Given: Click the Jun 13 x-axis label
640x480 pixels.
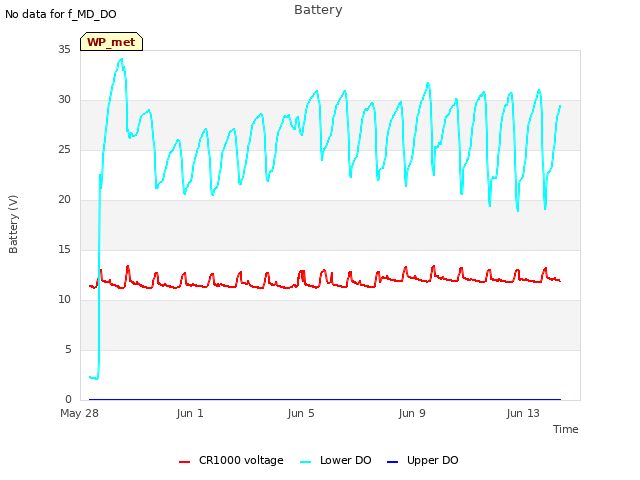Looking at the screenshot, I should coord(523,413).
